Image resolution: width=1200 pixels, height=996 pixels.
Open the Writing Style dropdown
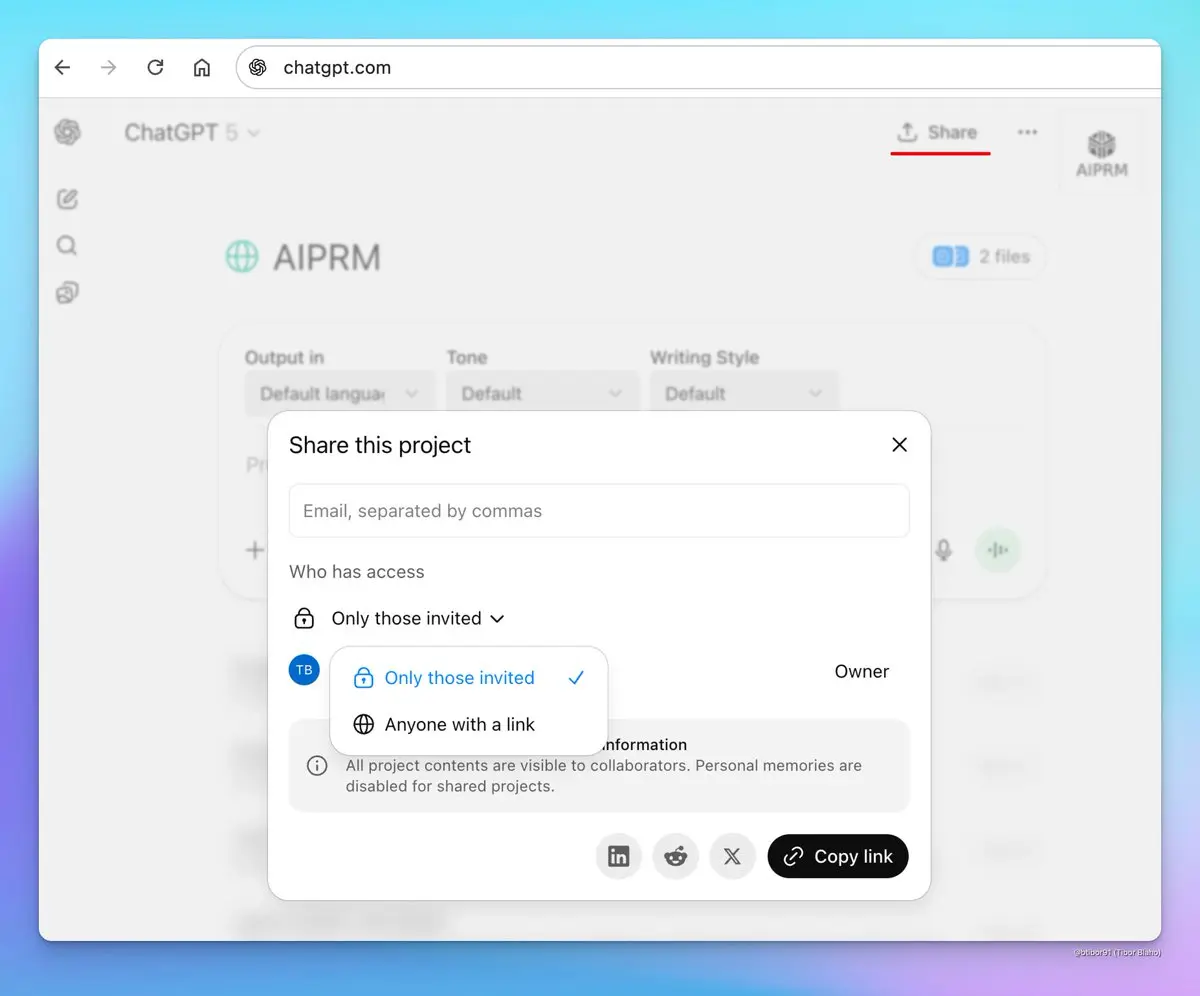(x=744, y=394)
